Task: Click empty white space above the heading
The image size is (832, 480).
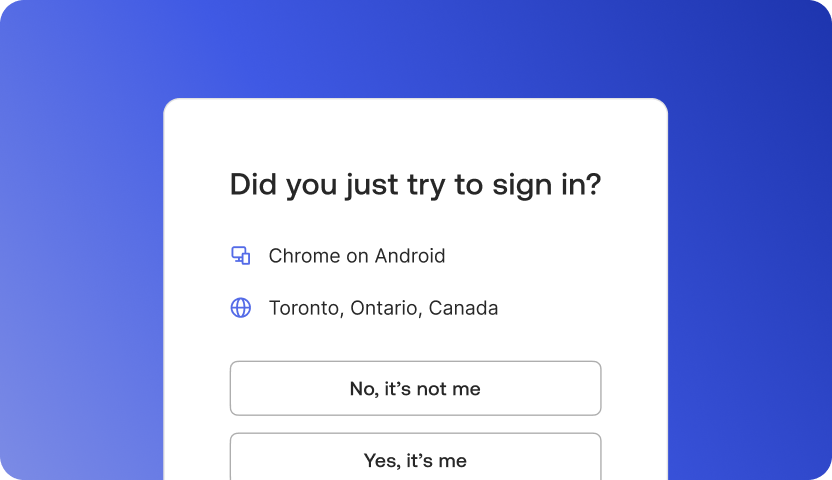Action: [x=415, y=130]
